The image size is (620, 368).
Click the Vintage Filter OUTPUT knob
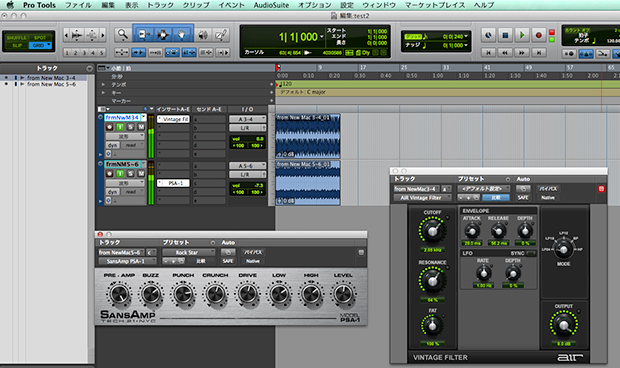click(x=563, y=325)
